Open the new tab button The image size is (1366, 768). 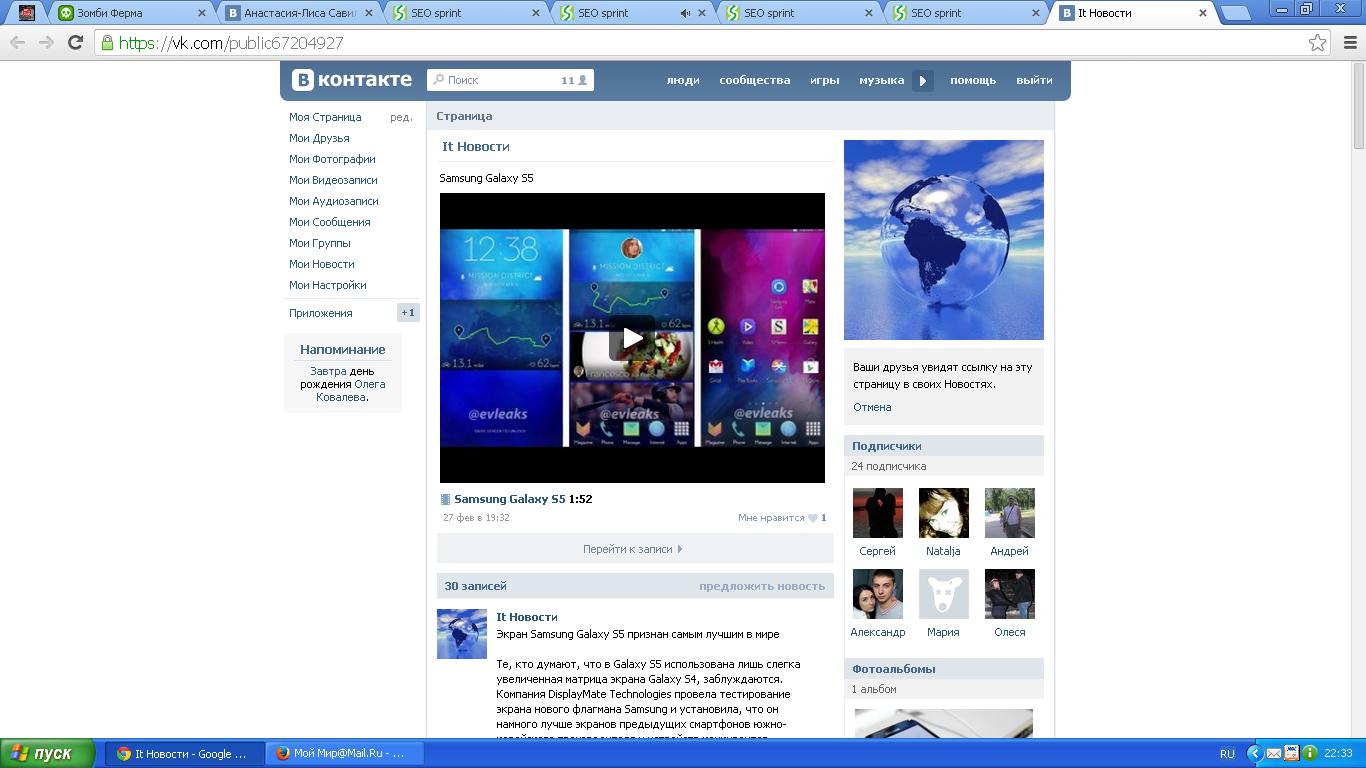click(x=1235, y=13)
